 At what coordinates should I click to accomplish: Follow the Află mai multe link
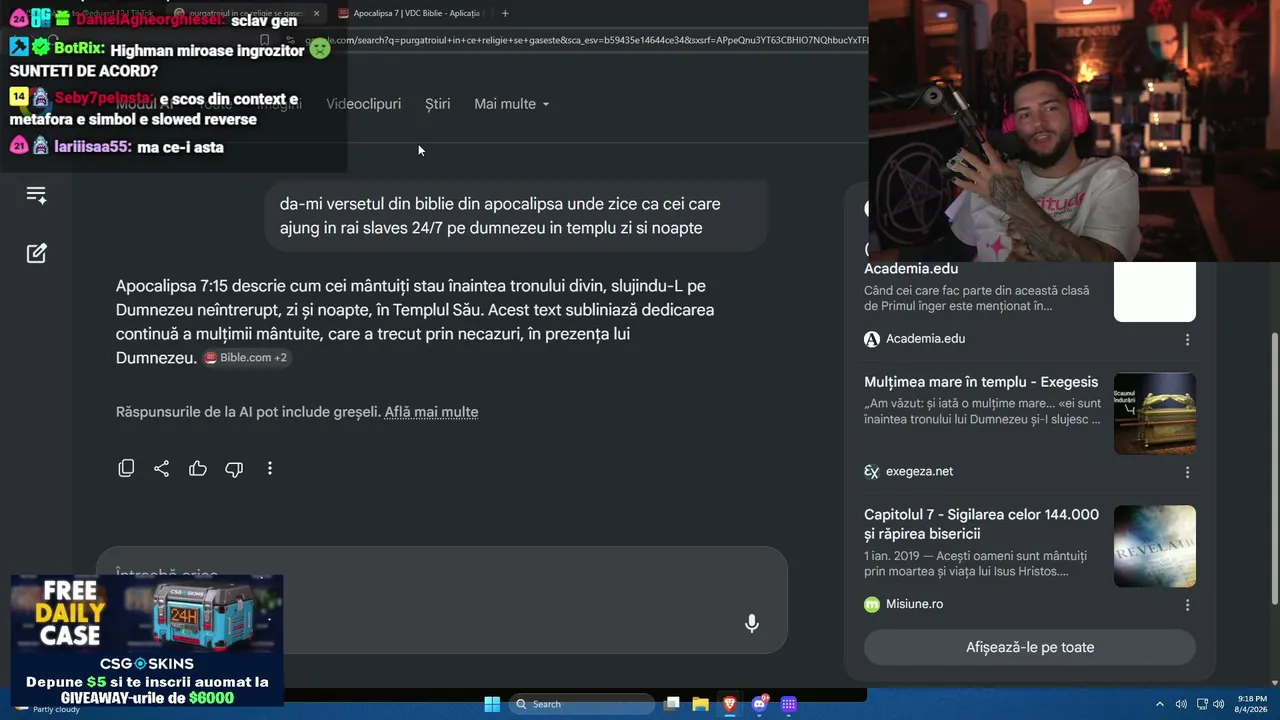pyautogui.click(x=431, y=412)
